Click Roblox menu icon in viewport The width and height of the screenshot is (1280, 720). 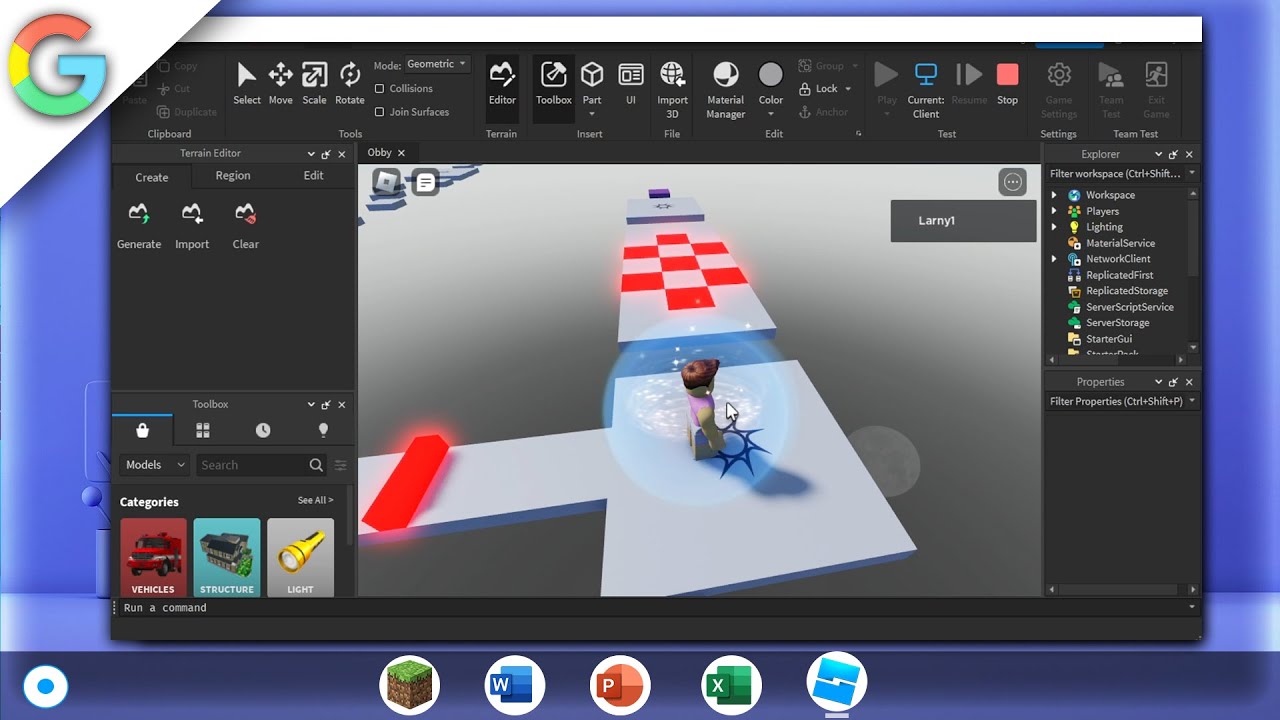coord(387,182)
